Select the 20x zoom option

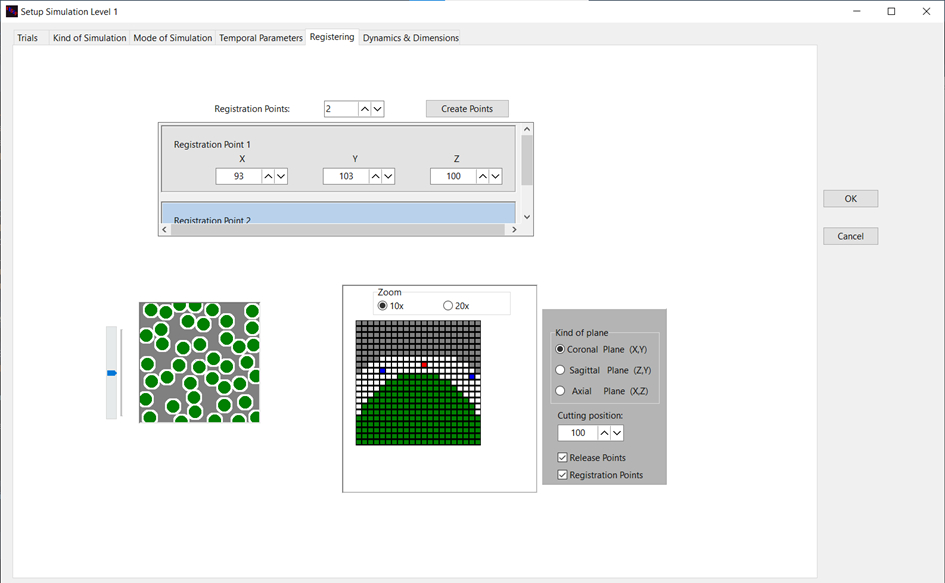point(448,305)
